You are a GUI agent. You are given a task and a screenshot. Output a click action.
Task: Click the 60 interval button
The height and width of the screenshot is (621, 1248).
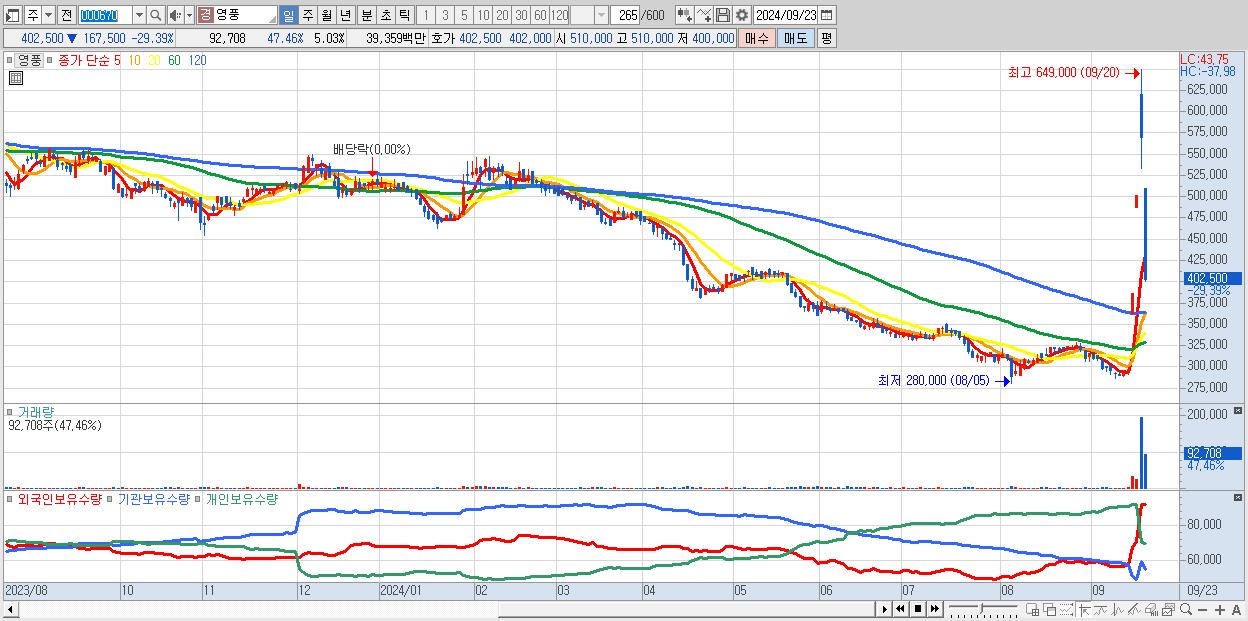(540, 15)
